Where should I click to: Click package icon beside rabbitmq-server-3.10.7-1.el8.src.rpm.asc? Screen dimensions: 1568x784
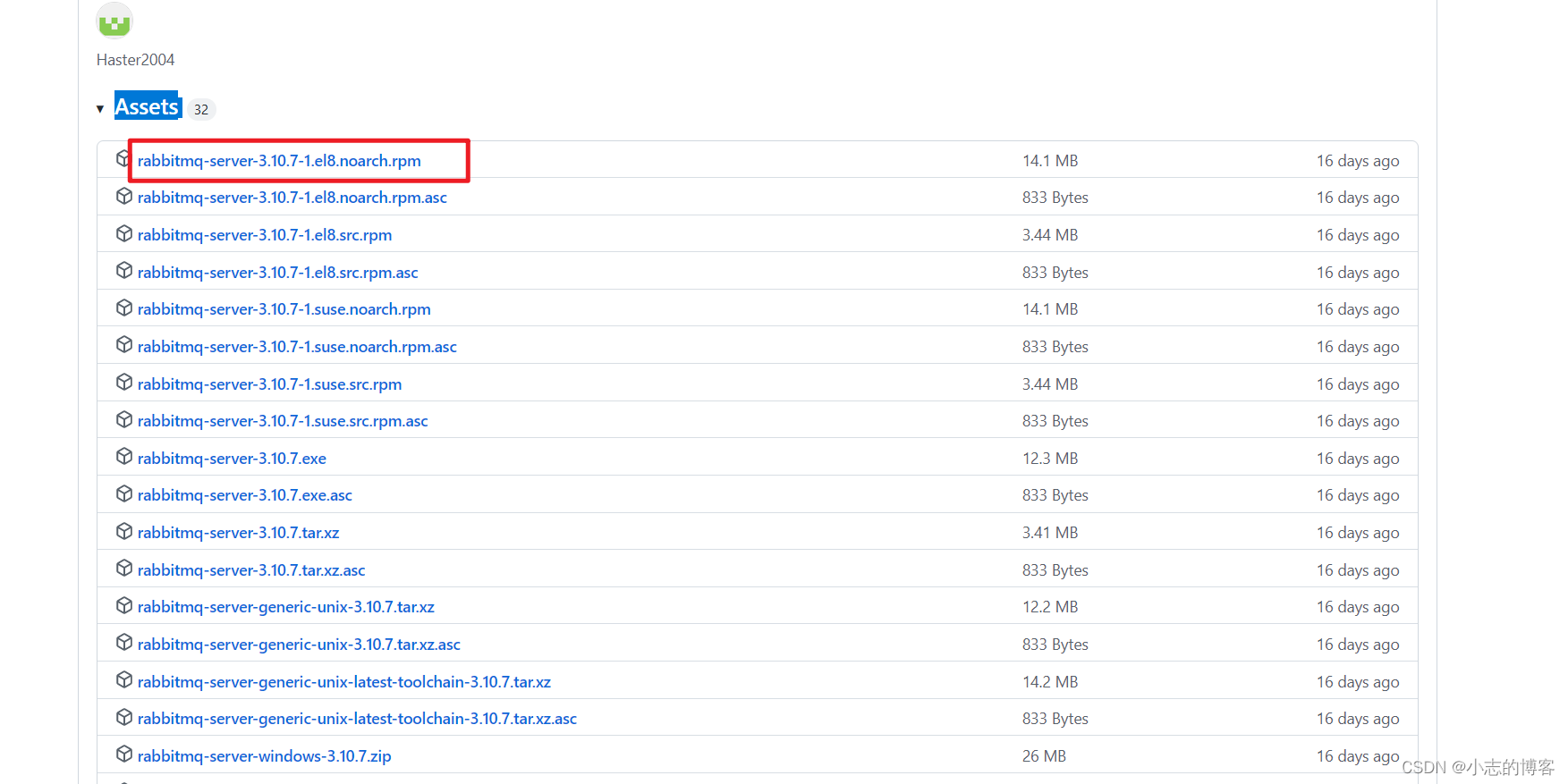(x=124, y=271)
